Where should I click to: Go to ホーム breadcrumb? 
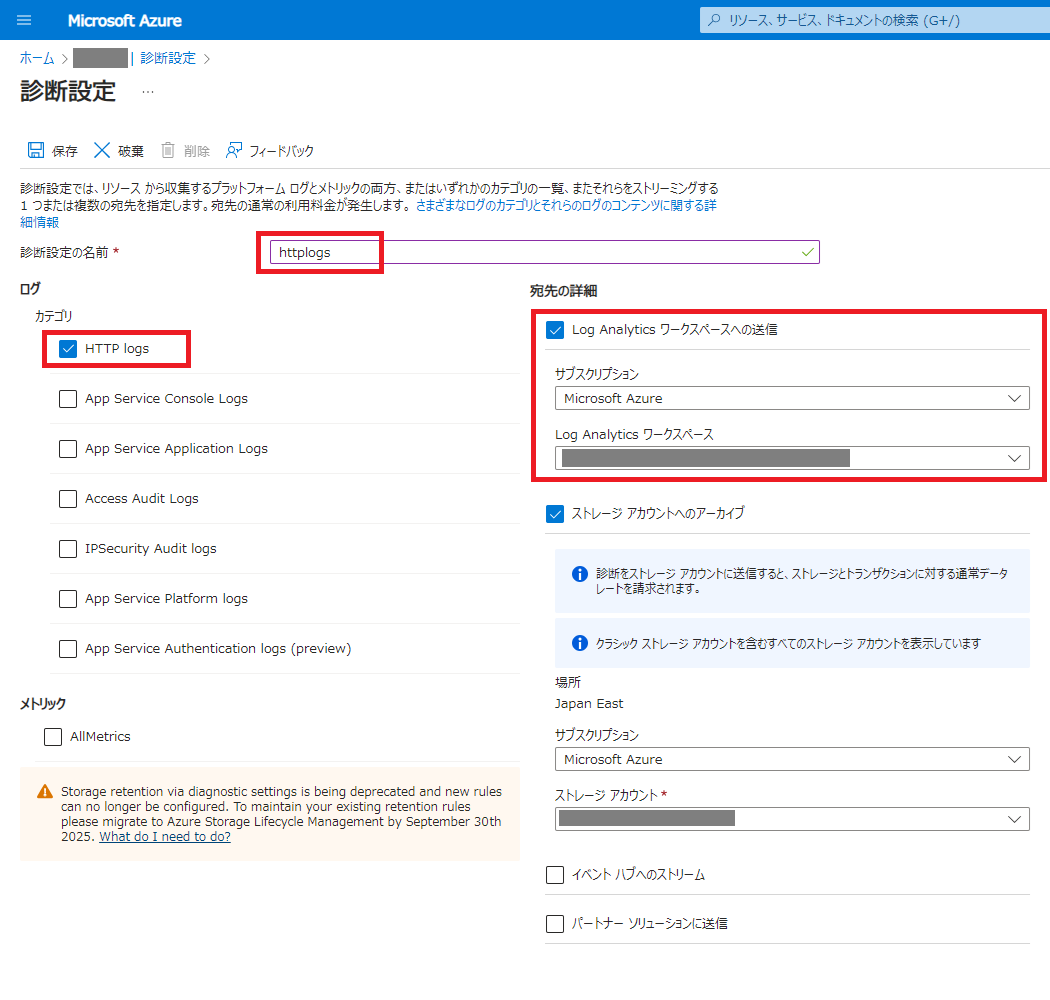[37, 58]
